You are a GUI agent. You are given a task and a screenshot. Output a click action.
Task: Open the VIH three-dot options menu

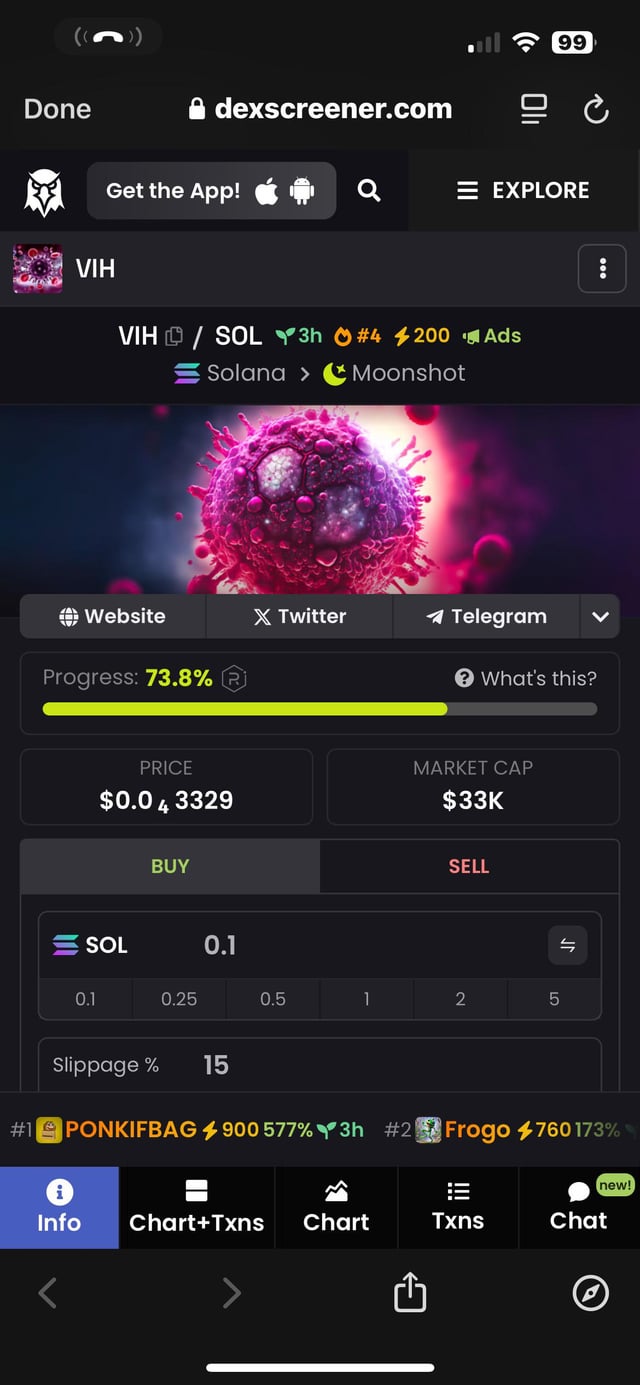602,268
